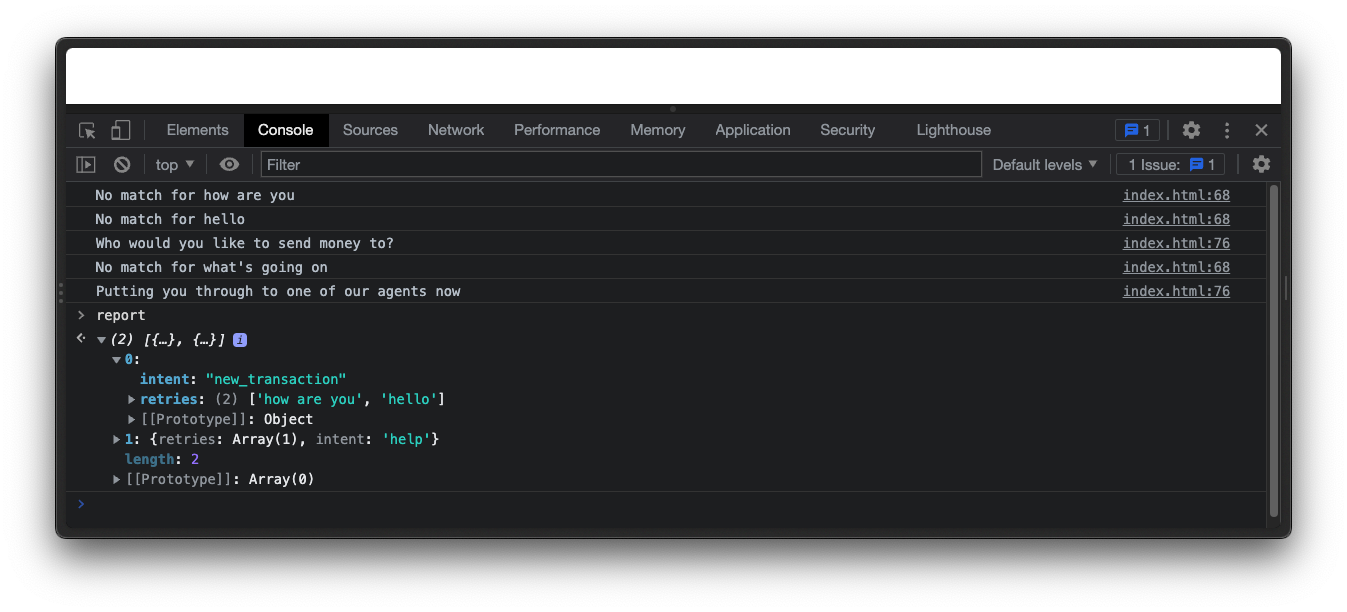Open the Sources tab
Image resolution: width=1347 pixels, height=612 pixels.
[x=370, y=130]
